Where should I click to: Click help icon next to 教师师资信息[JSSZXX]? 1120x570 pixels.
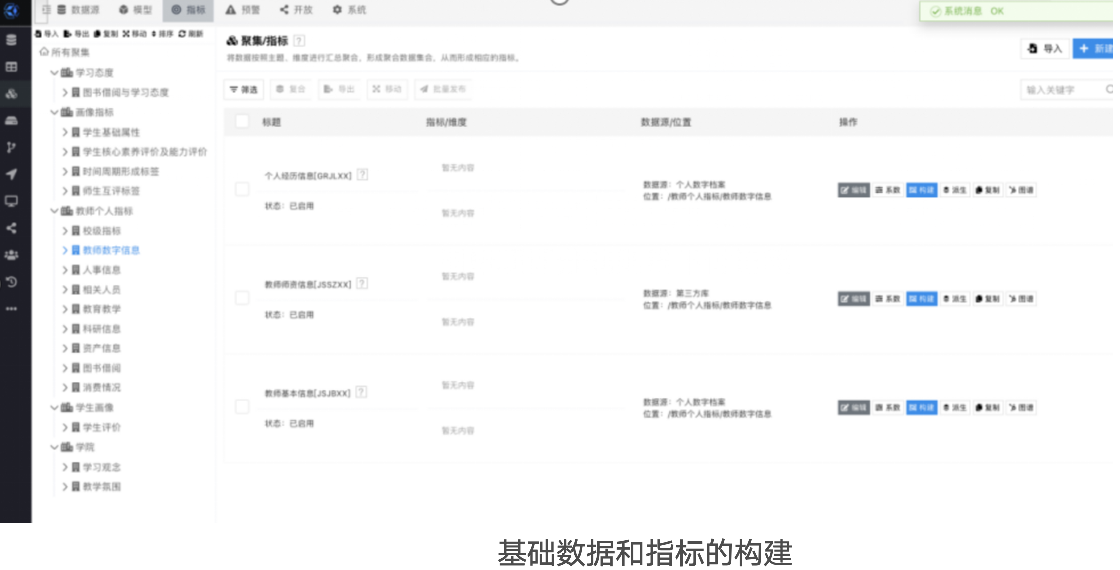(x=362, y=284)
